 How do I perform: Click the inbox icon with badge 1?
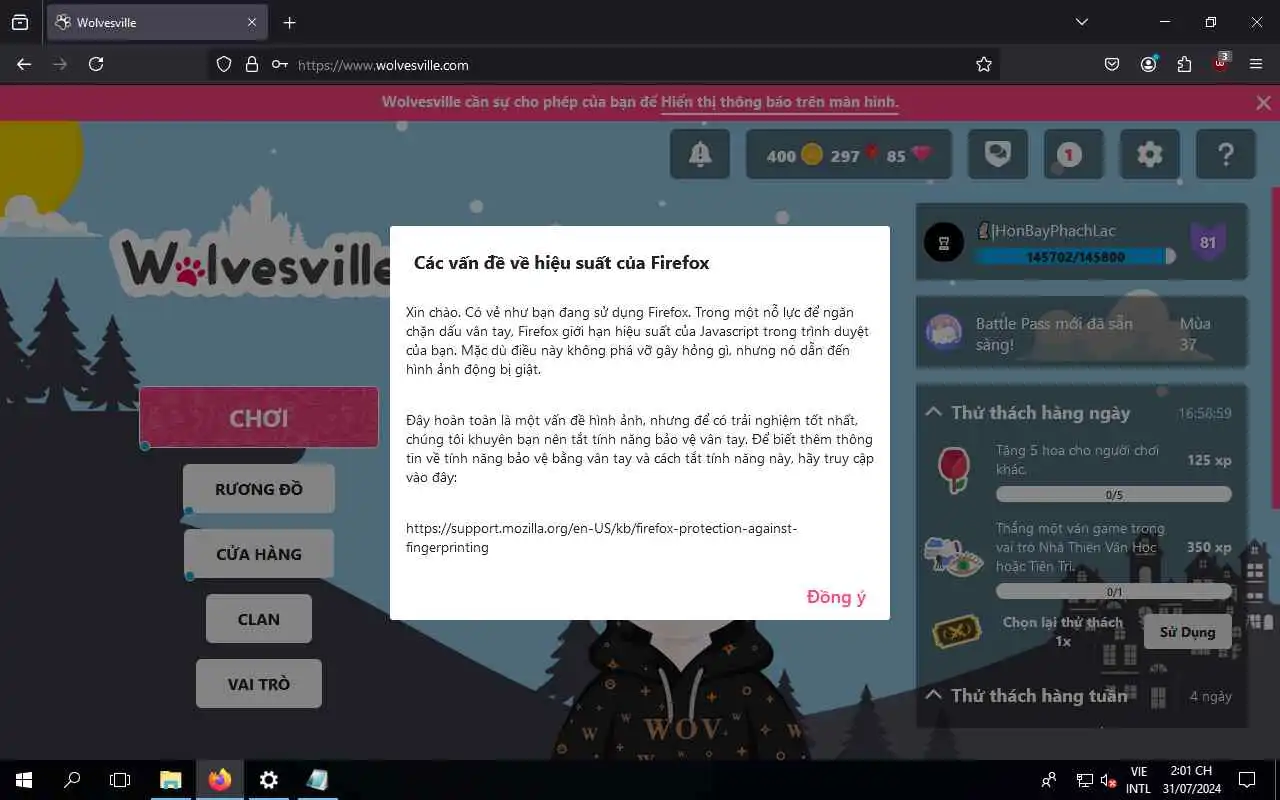coord(1073,154)
